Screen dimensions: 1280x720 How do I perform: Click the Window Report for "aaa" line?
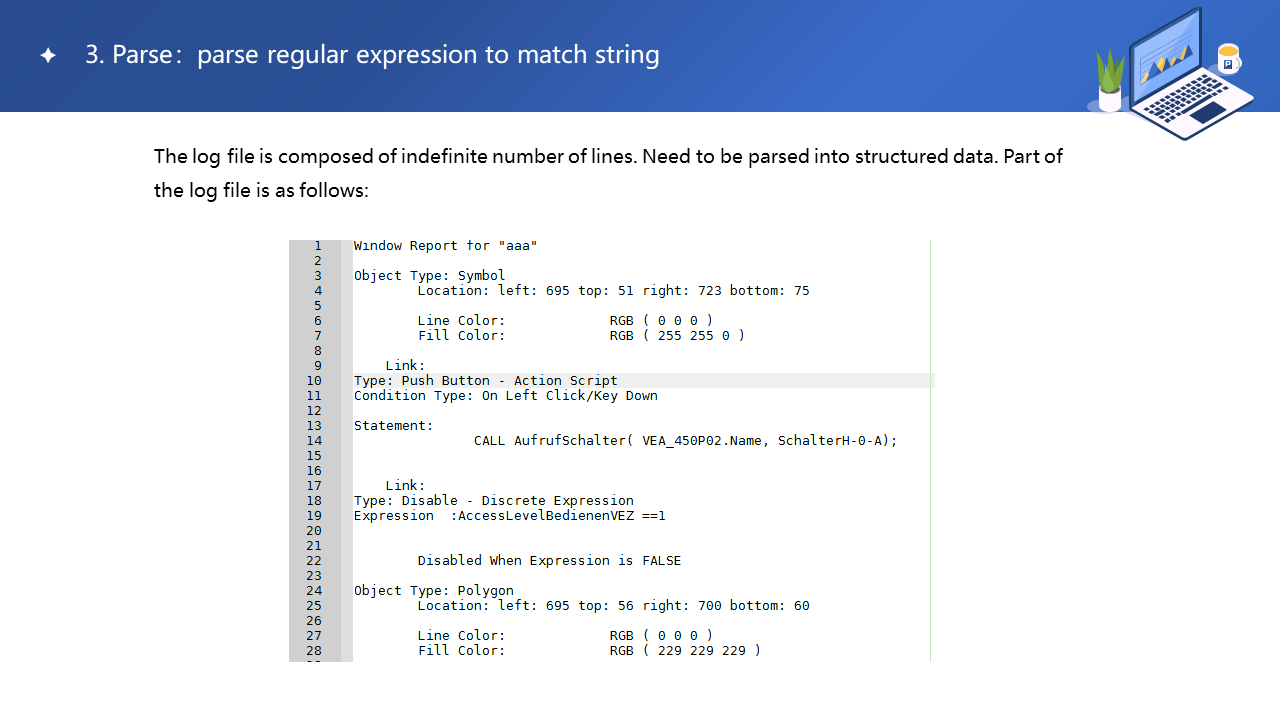coord(445,246)
